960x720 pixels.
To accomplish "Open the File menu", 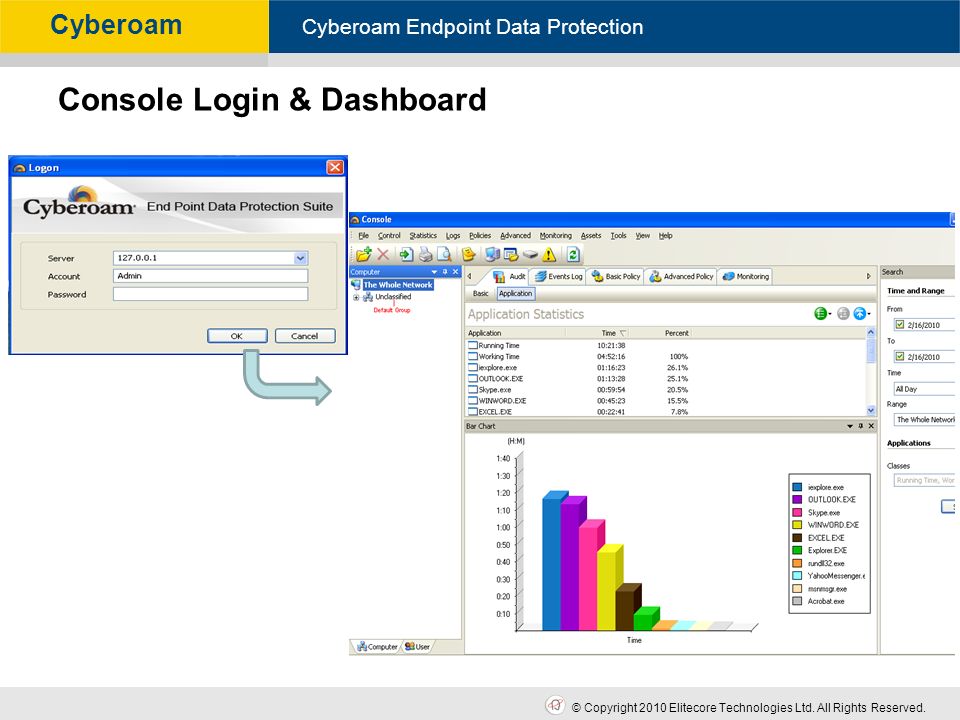I will pos(363,236).
